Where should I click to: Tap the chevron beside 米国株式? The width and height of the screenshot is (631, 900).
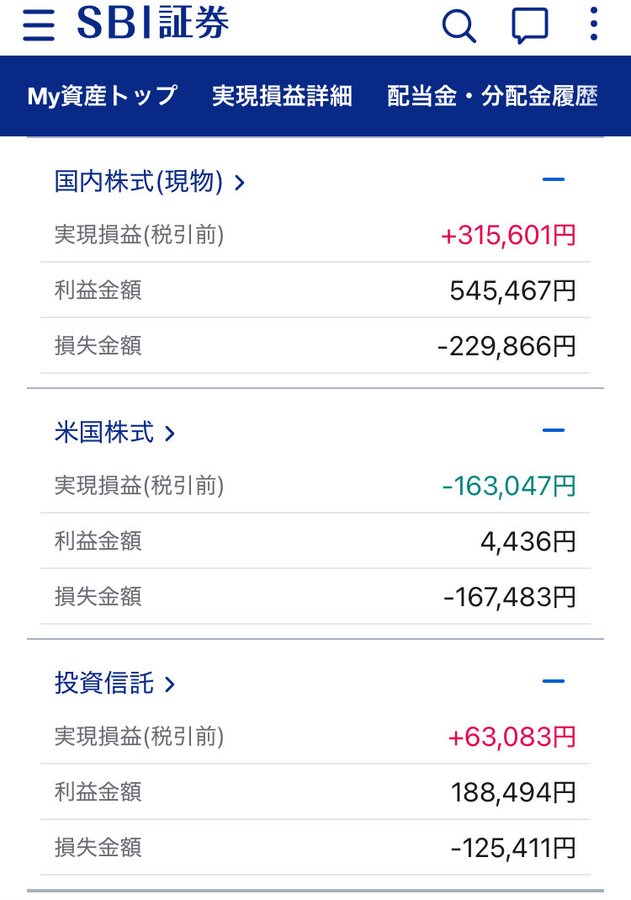pyautogui.click(x=169, y=433)
